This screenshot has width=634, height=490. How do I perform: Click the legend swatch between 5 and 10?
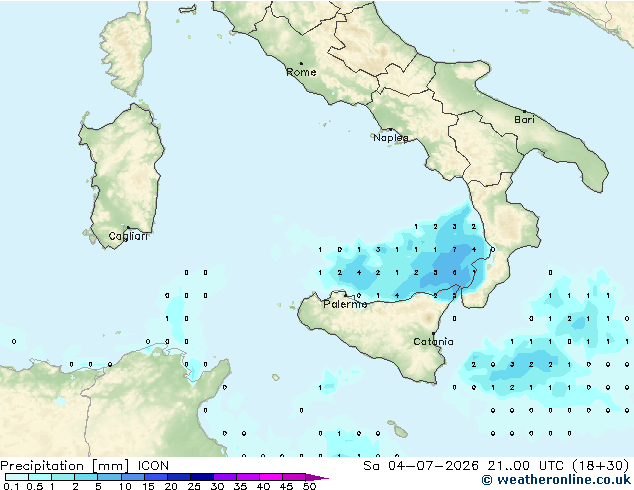click(x=109, y=477)
